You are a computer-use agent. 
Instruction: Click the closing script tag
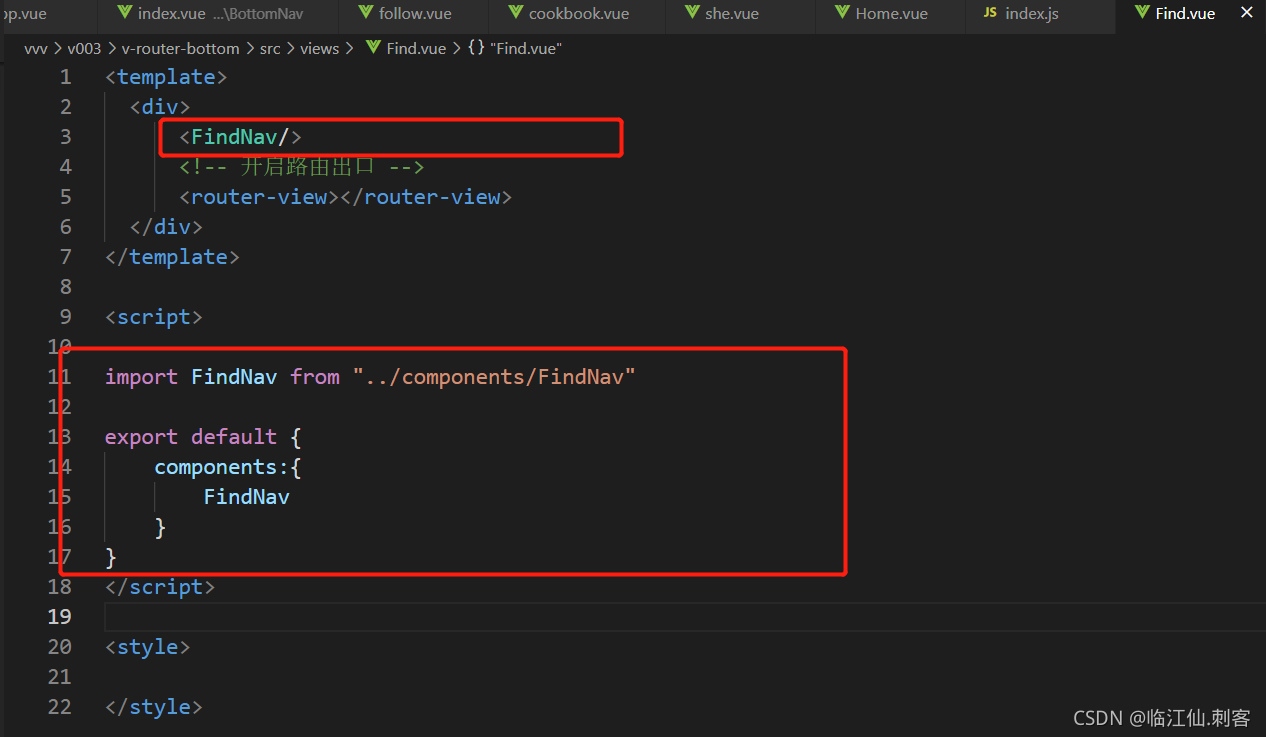point(160,587)
